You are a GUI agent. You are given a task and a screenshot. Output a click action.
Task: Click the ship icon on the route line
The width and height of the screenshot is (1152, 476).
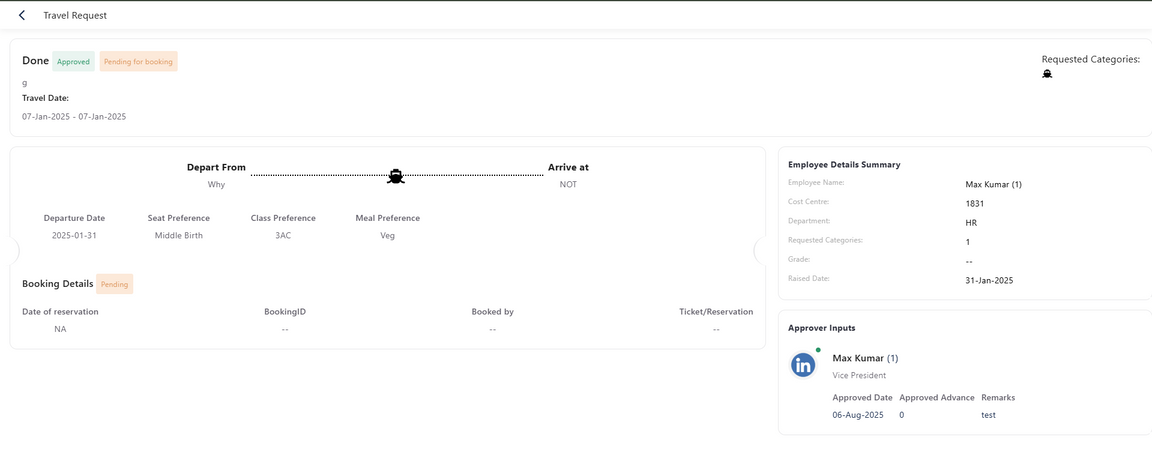tap(396, 176)
